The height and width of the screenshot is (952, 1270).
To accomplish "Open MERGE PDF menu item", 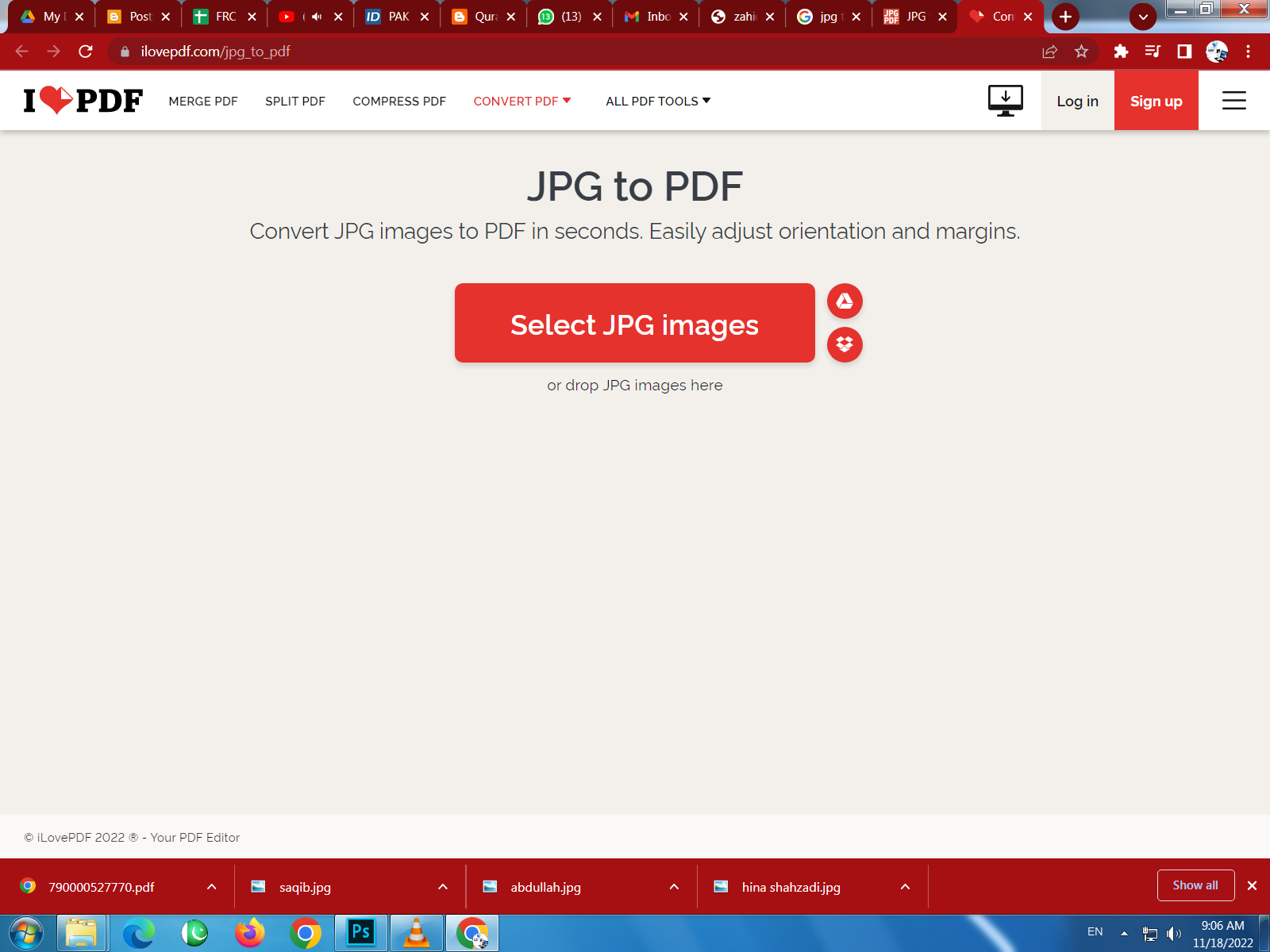I will [x=203, y=101].
